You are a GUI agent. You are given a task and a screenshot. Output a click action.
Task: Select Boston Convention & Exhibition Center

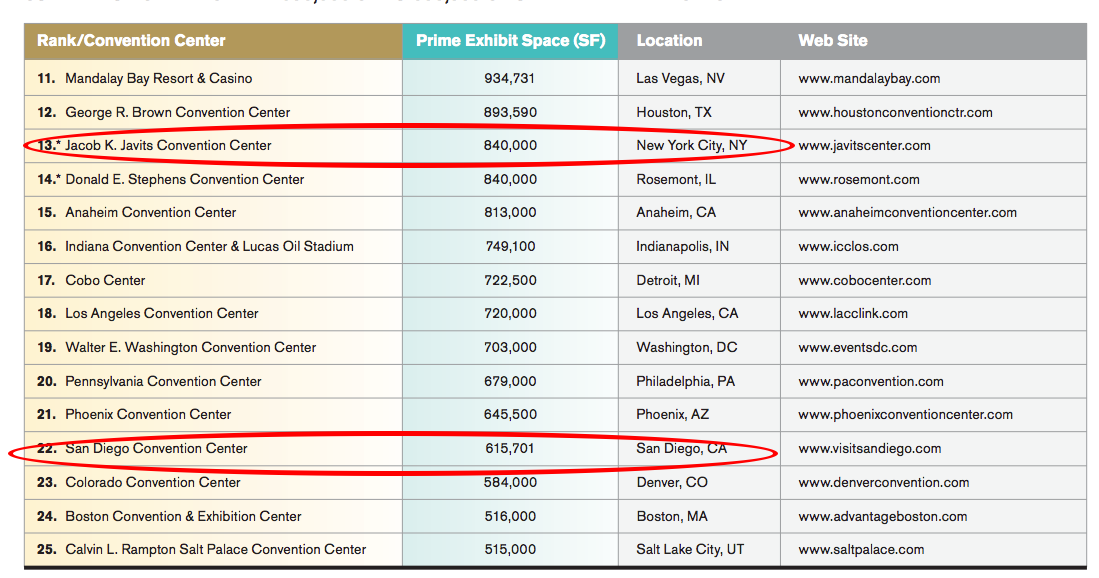point(183,516)
